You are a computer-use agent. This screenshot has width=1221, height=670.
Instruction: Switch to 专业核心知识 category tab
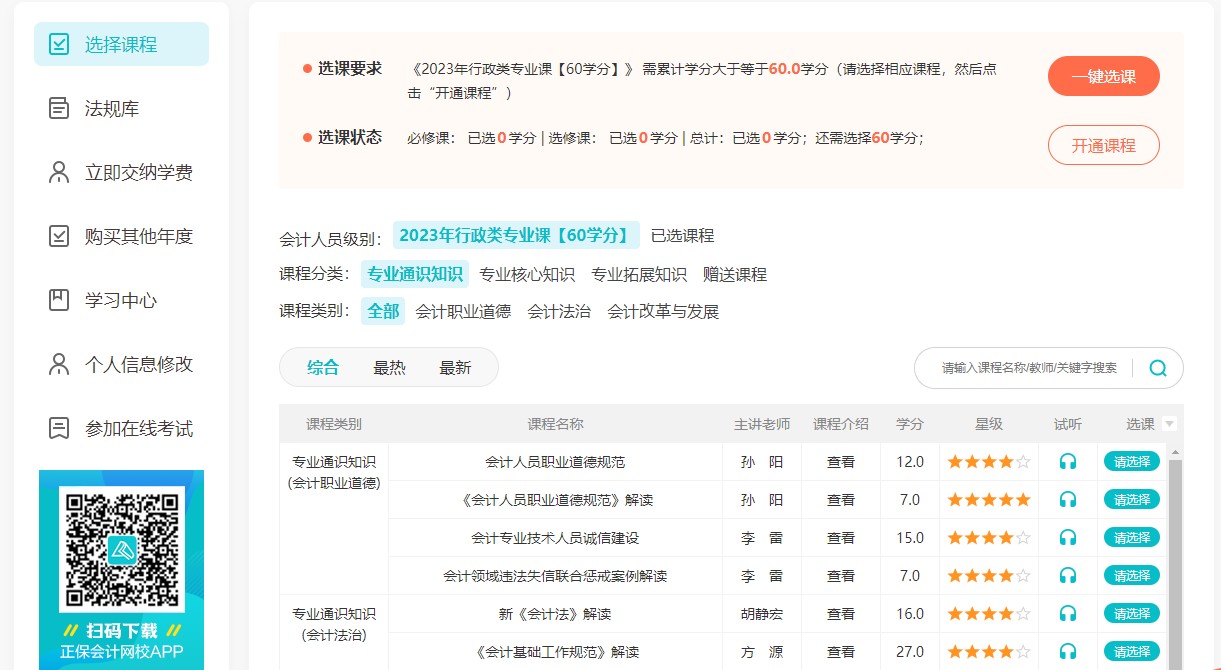527,275
